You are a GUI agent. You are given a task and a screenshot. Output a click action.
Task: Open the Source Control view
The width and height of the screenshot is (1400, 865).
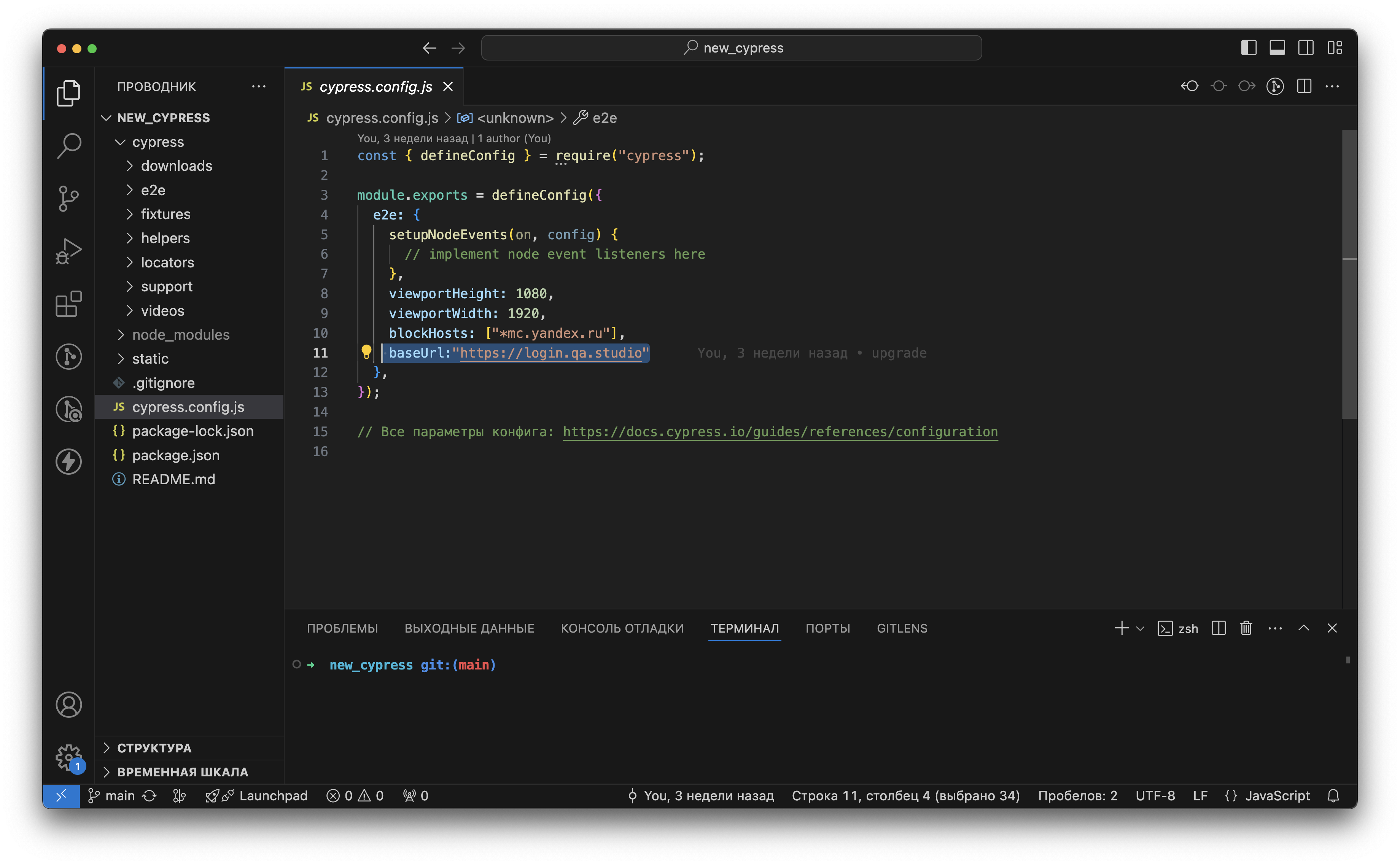click(68, 199)
